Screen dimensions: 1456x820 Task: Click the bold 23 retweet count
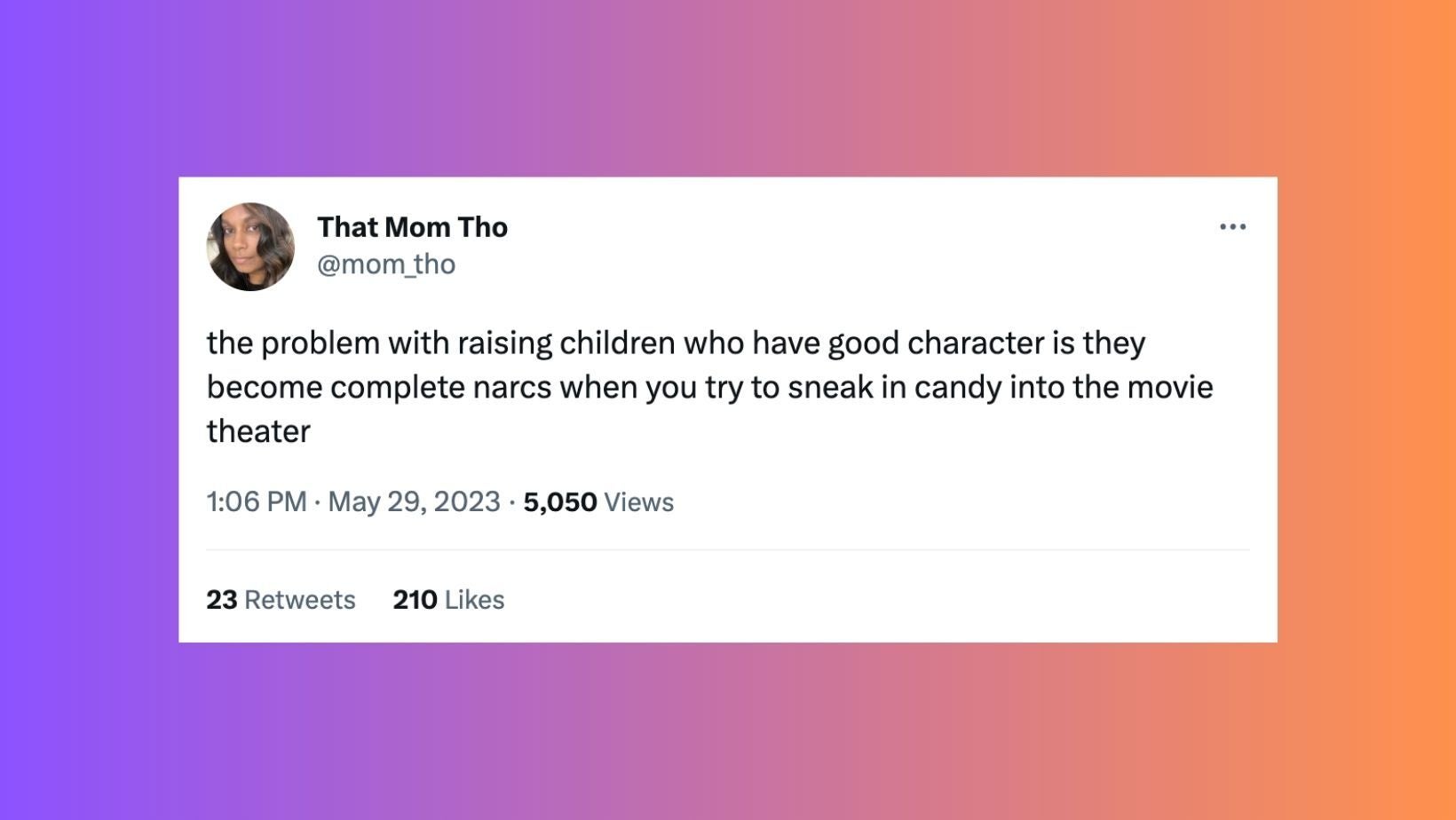(x=221, y=600)
